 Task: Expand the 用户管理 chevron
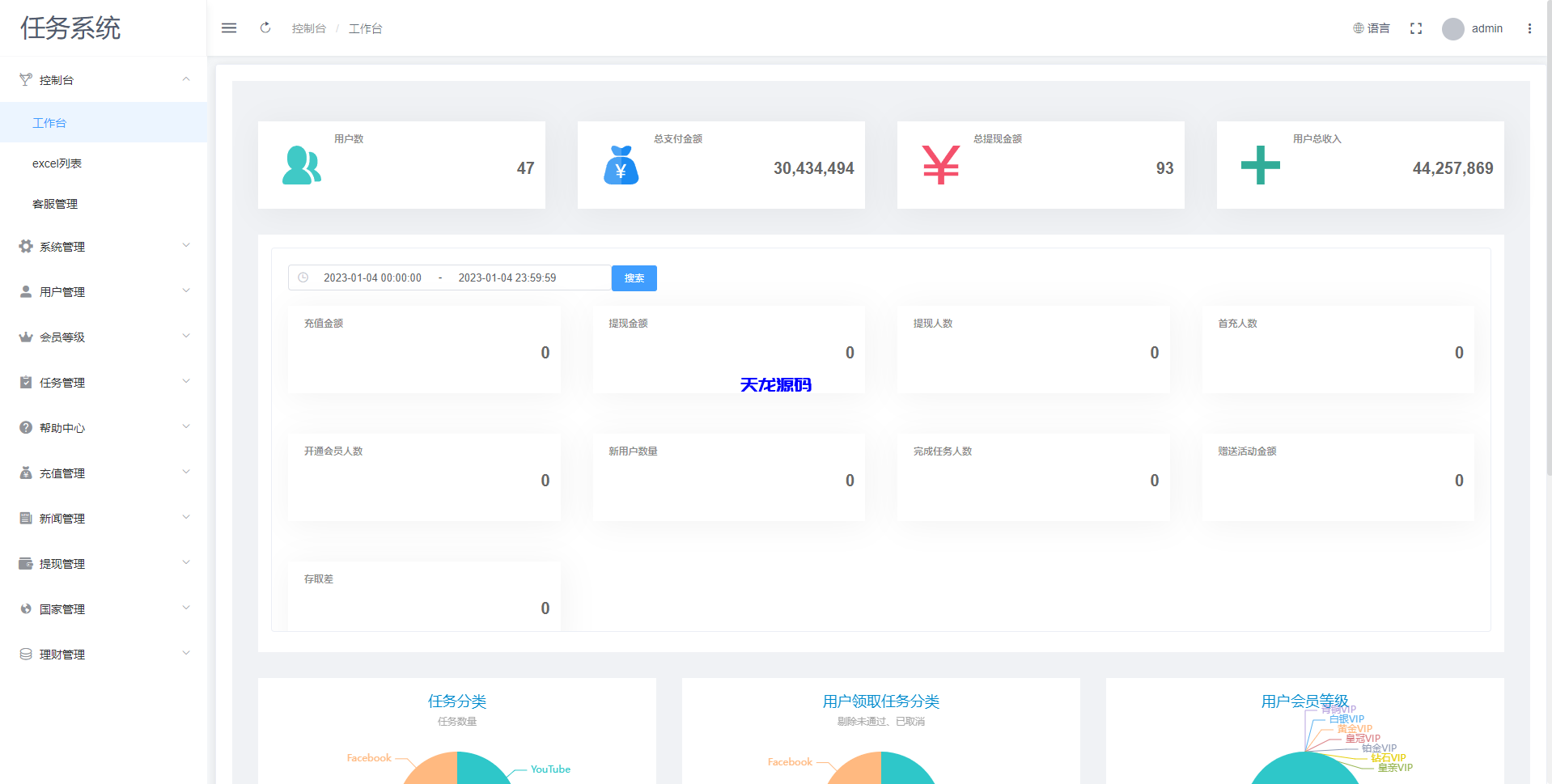186,291
